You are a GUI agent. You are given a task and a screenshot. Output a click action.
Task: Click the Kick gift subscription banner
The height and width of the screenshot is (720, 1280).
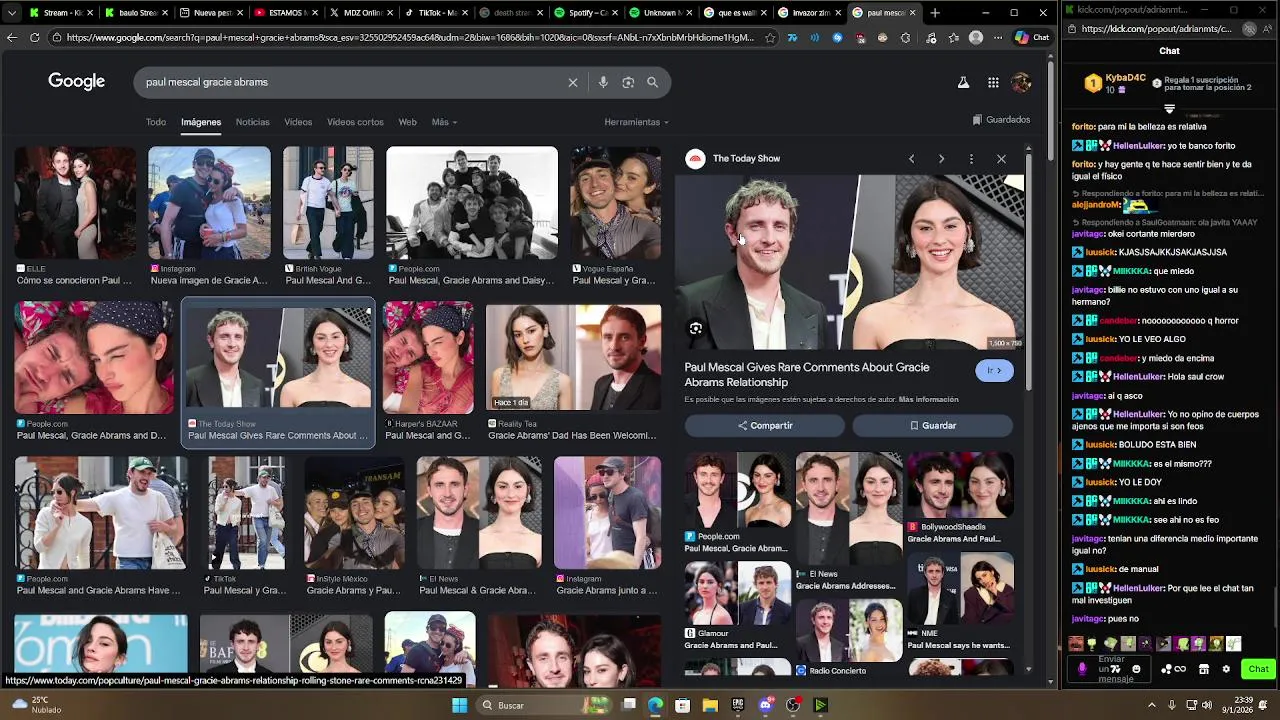[1203, 83]
